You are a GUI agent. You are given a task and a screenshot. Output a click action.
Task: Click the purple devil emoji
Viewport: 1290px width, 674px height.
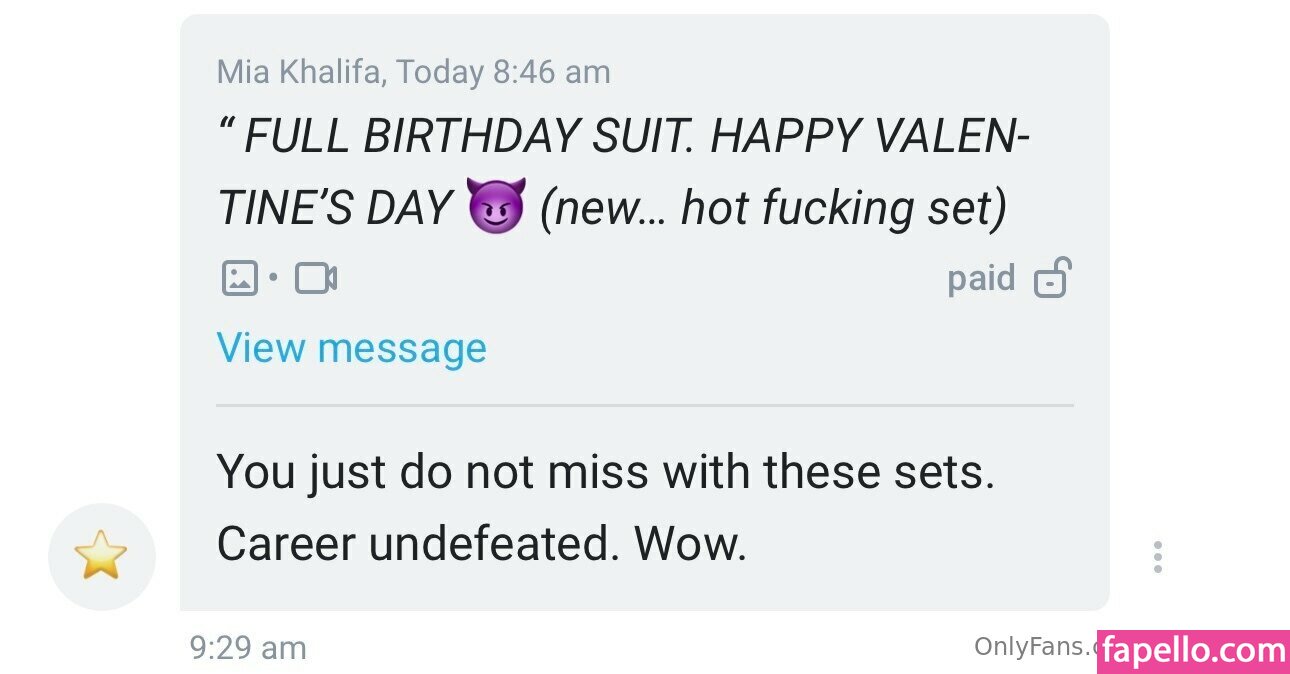pos(495,209)
